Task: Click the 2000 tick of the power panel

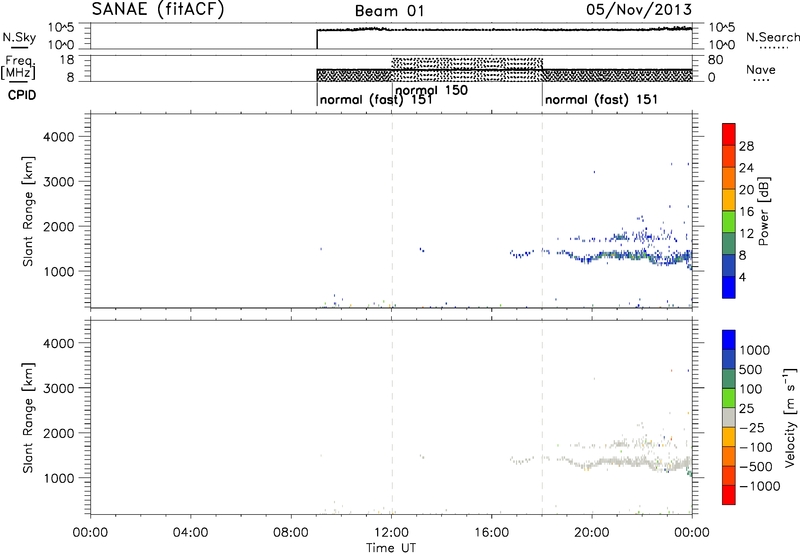Action: pos(59,226)
